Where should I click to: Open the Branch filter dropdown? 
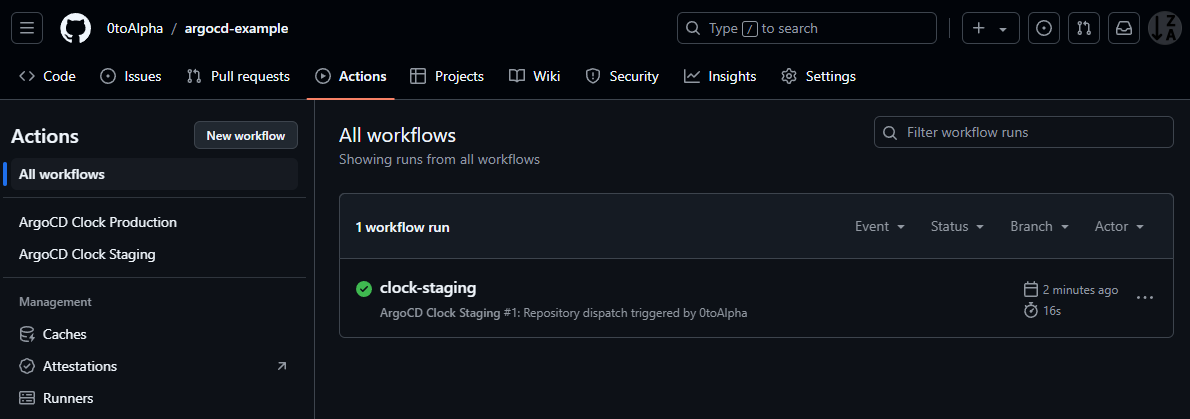[x=1039, y=227]
